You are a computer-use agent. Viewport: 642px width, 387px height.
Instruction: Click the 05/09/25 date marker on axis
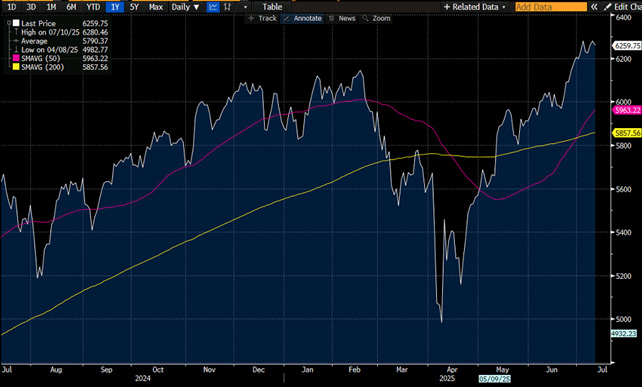495,379
